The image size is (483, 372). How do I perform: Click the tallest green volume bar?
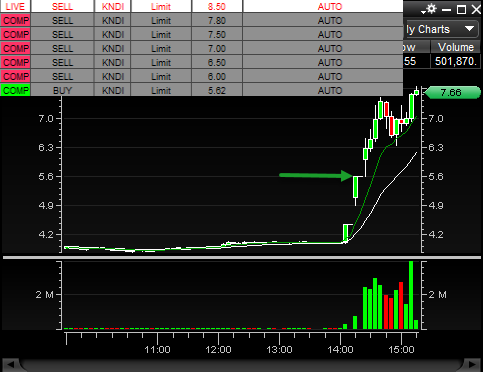(411, 295)
